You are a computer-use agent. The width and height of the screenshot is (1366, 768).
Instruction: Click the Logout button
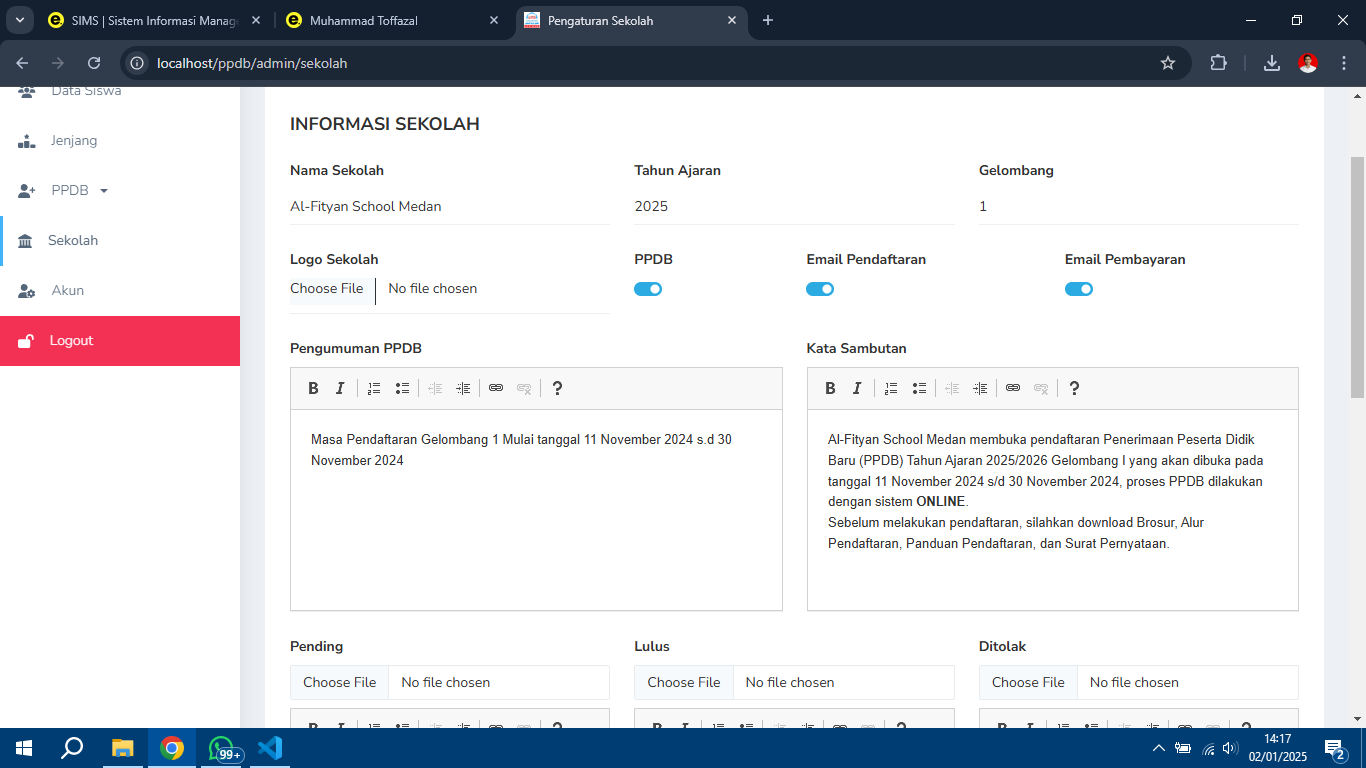click(71, 340)
